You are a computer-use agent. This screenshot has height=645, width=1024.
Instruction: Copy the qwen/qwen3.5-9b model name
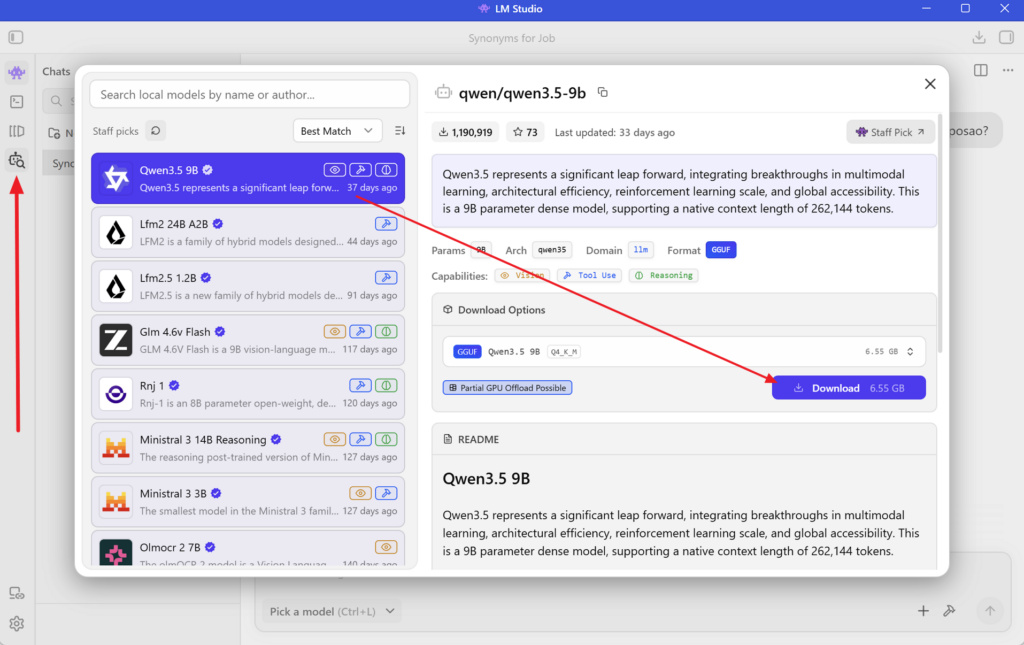coord(602,92)
